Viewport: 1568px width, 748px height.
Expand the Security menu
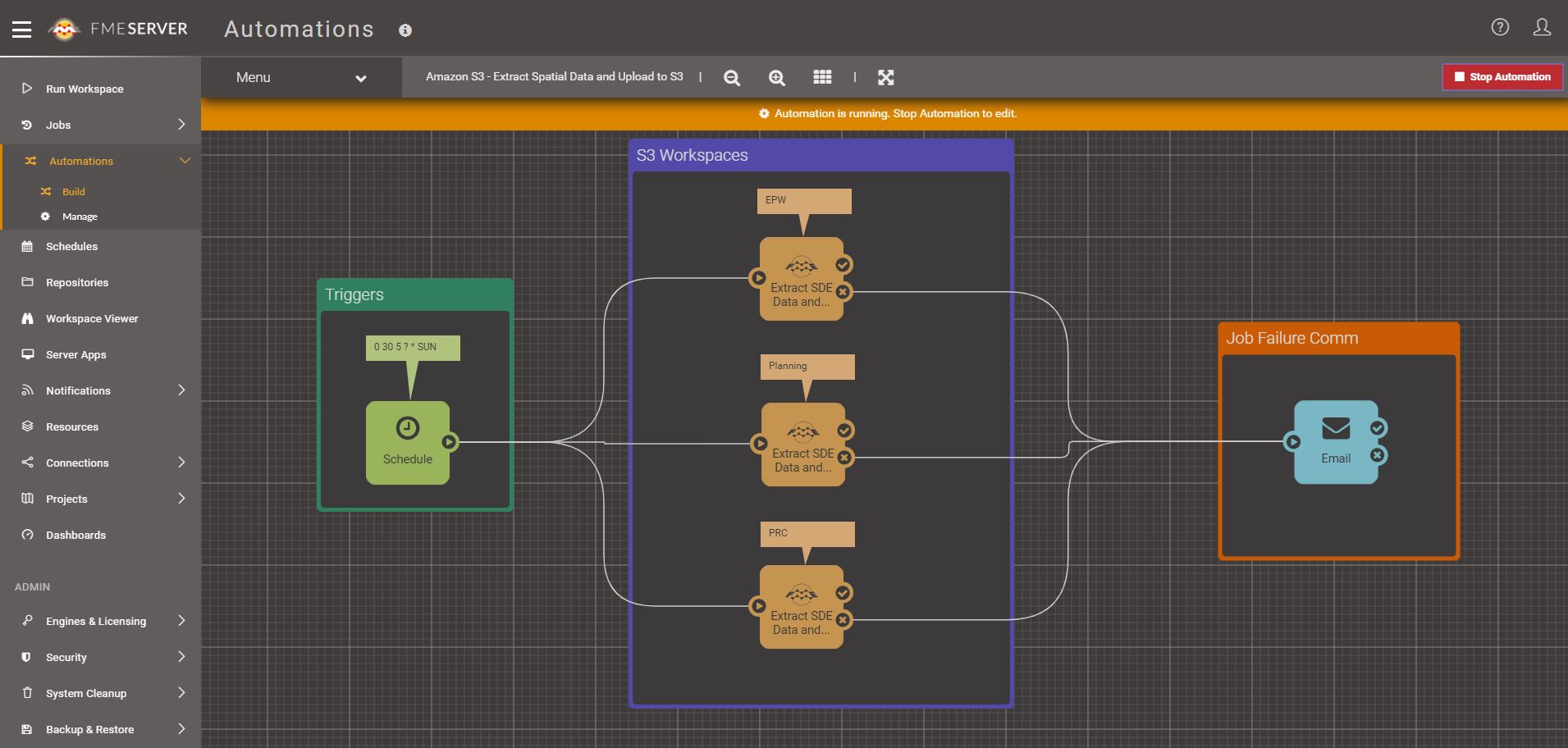click(x=100, y=657)
